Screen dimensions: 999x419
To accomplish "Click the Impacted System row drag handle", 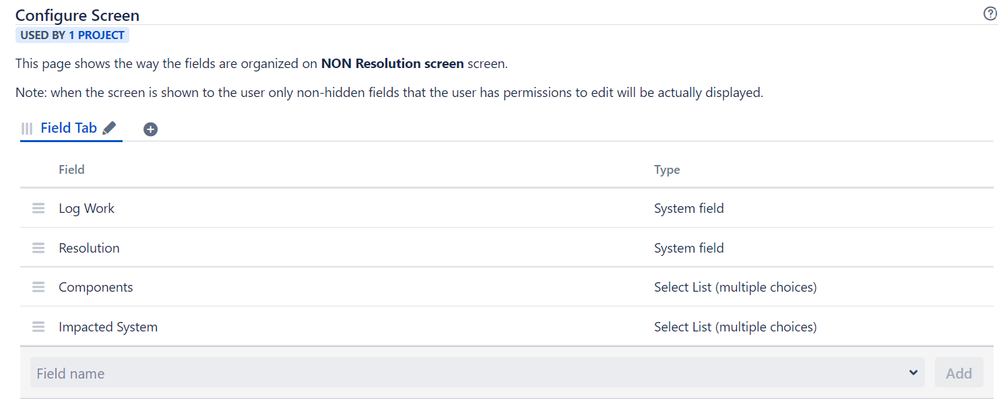I will tap(39, 327).
